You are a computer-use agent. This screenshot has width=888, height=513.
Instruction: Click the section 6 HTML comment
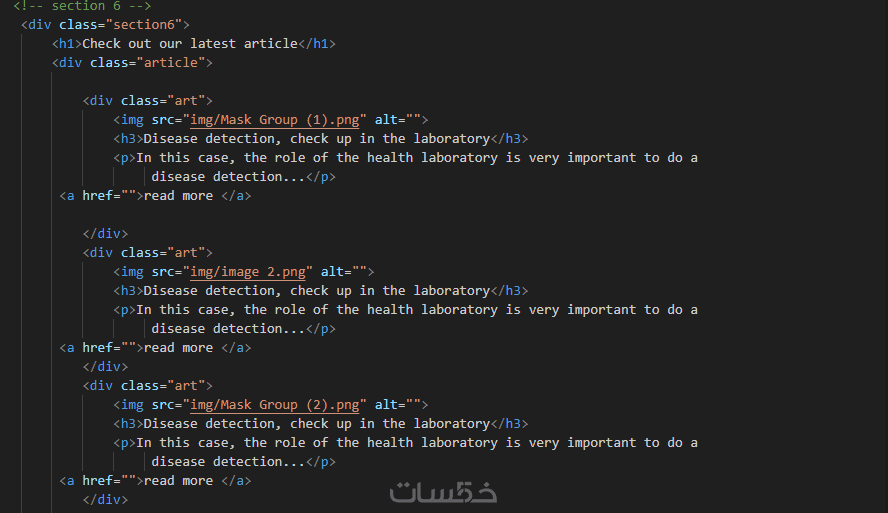tap(82, 6)
